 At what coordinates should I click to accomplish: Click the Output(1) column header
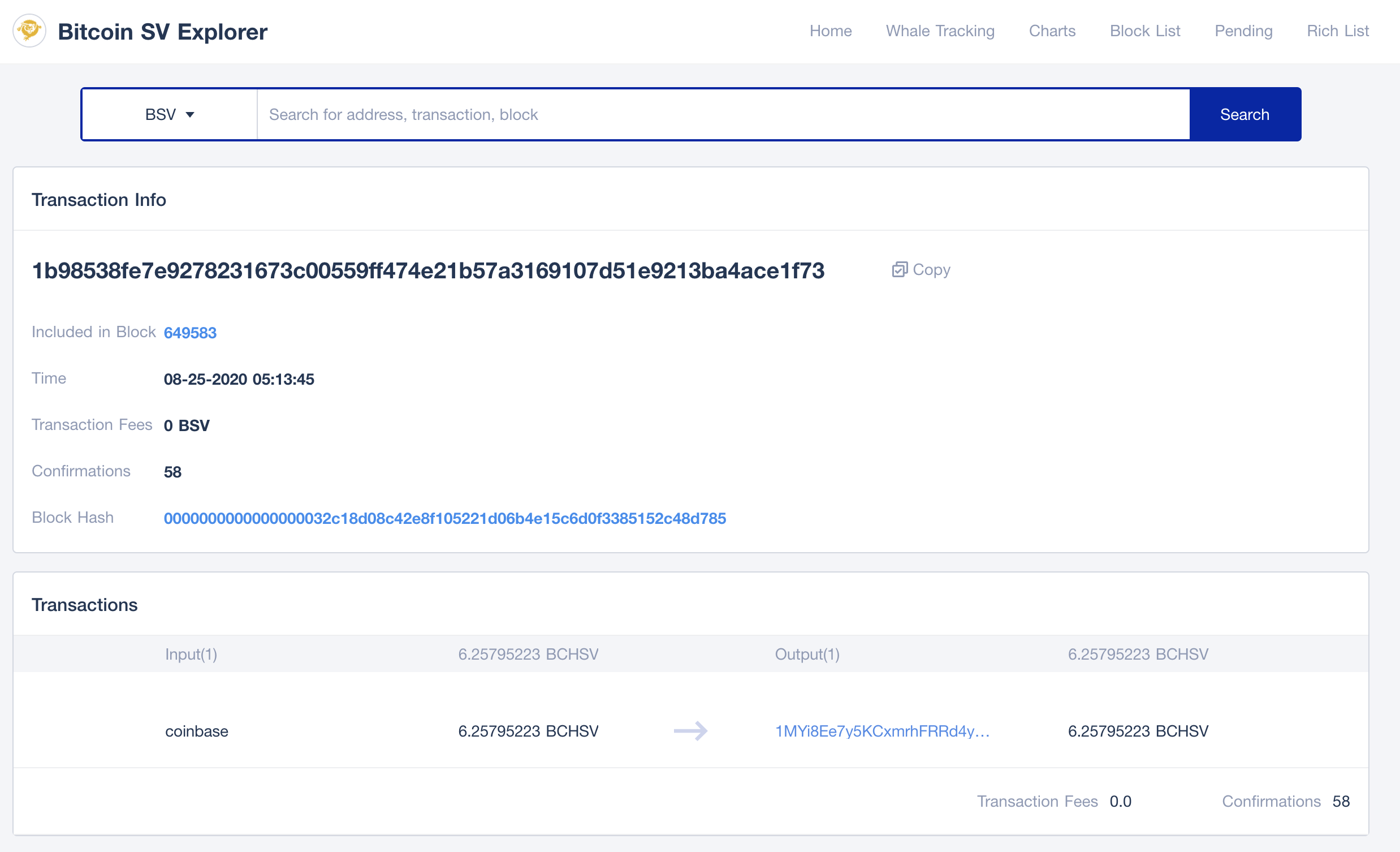(x=807, y=654)
